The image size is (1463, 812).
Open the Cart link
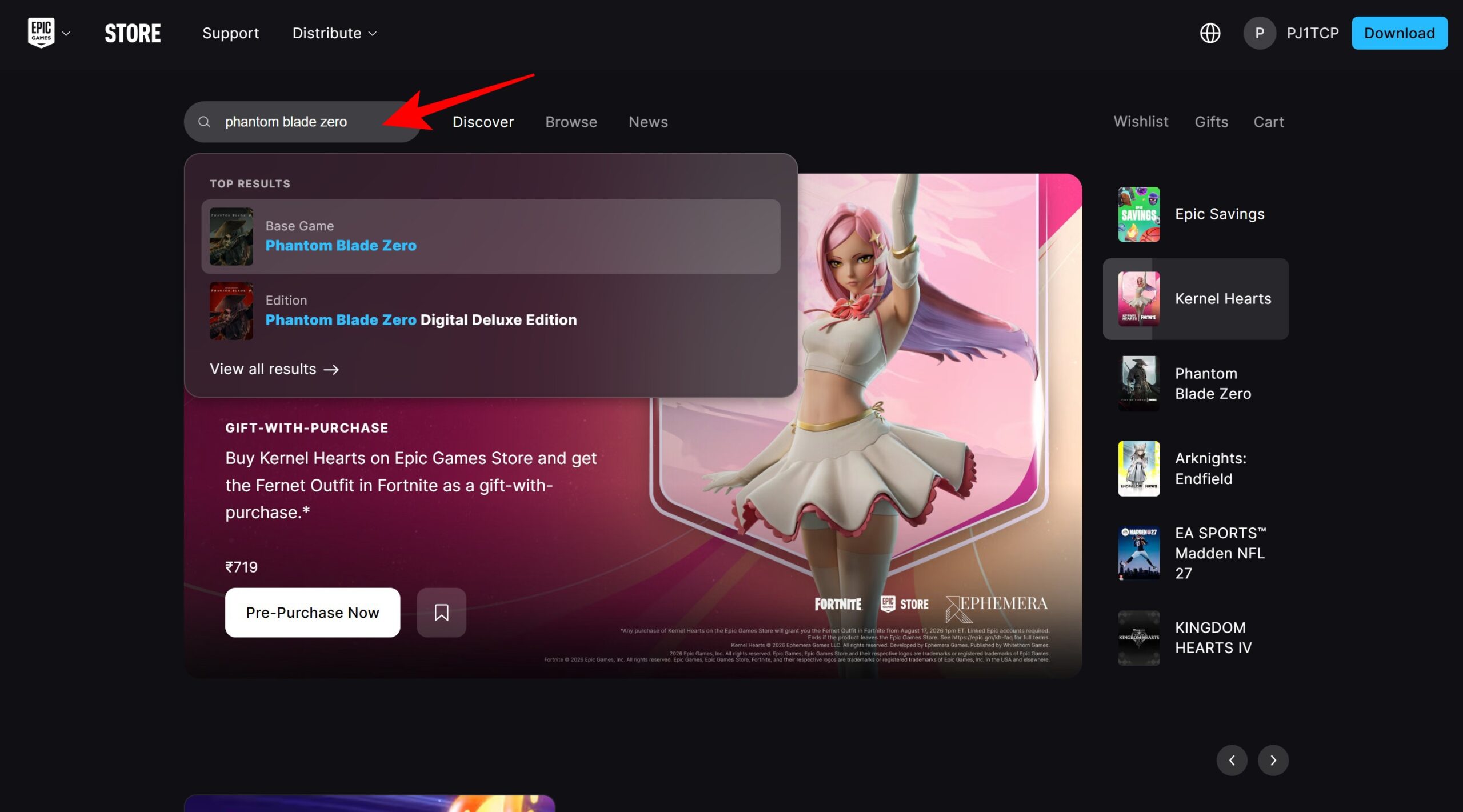1268,122
